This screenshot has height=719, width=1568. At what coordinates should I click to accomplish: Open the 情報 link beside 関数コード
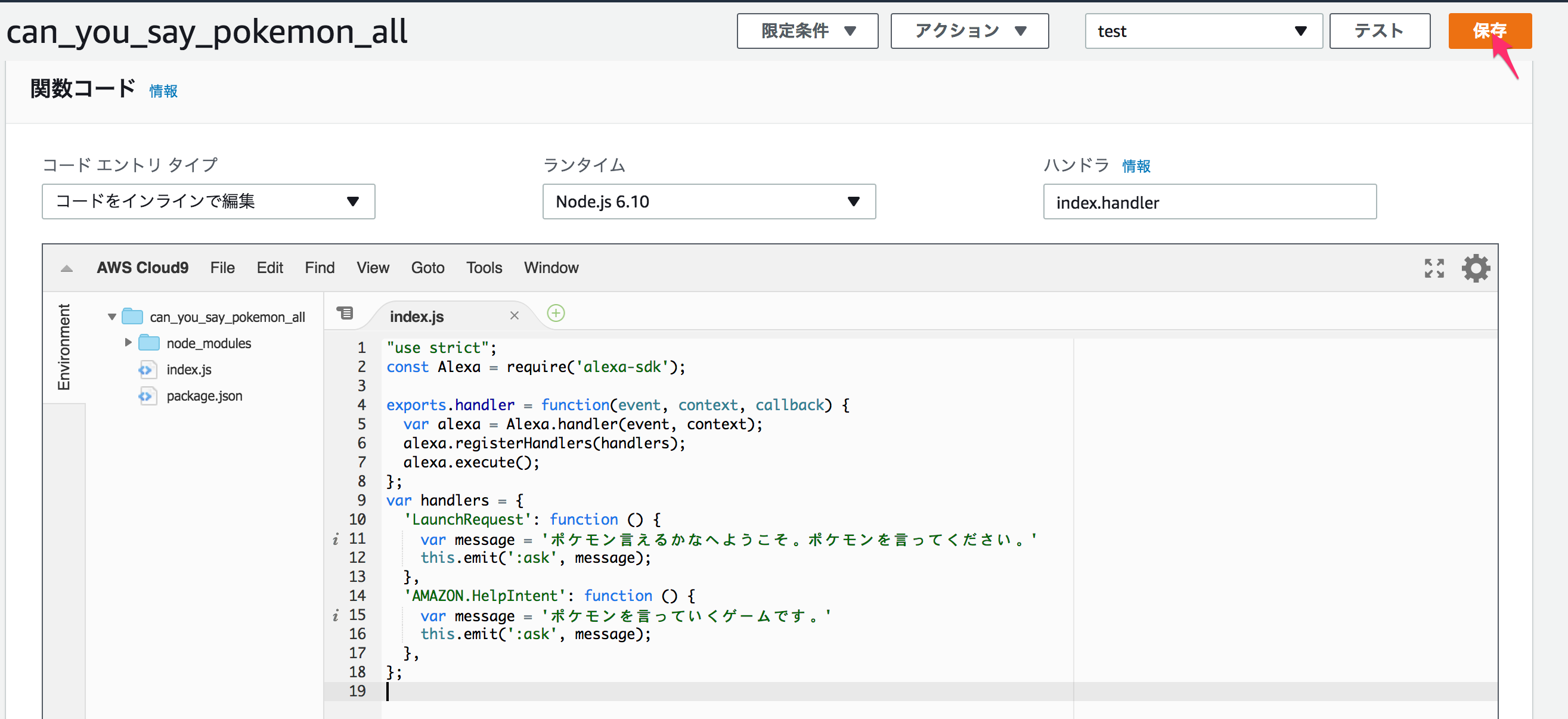click(163, 91)
